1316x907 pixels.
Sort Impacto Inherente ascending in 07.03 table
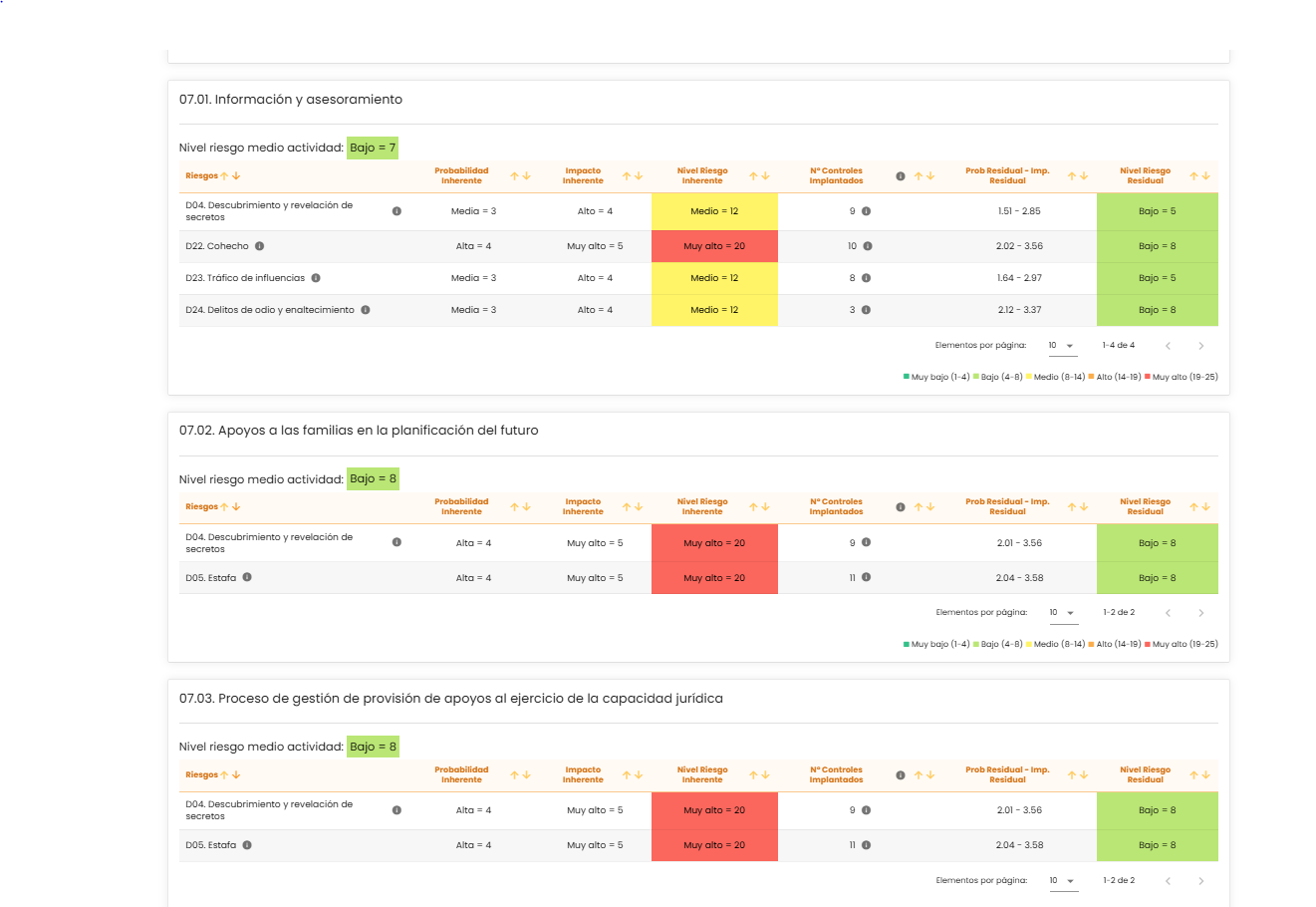click(x=628, y=775)
